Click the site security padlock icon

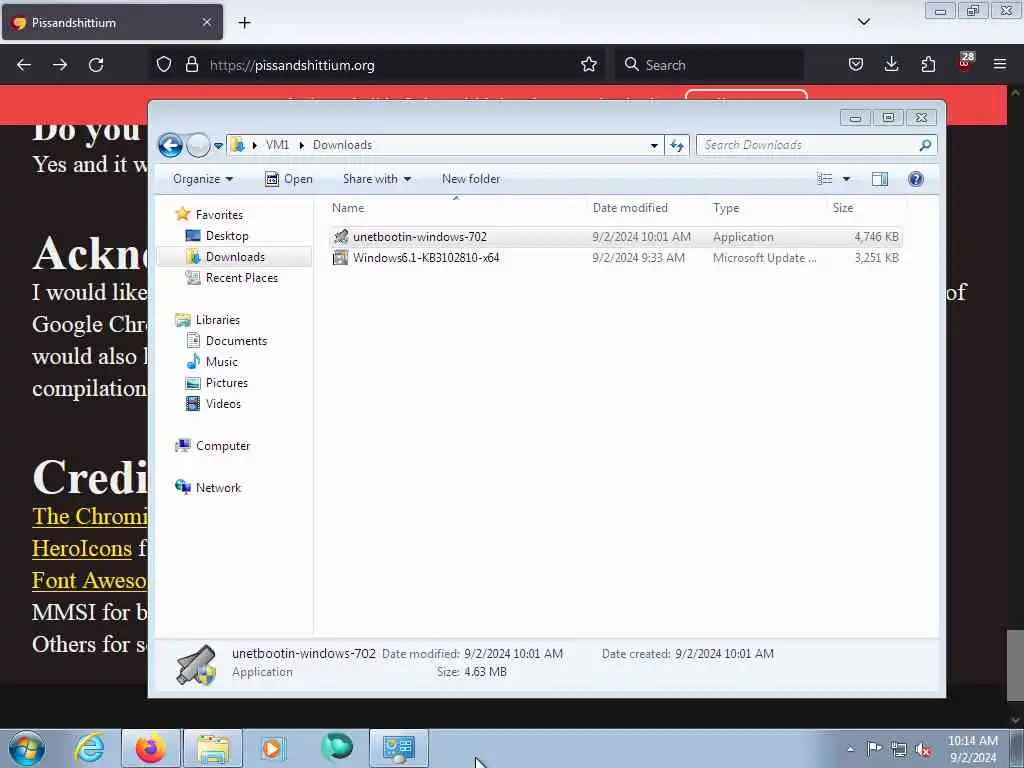point(191,65)
